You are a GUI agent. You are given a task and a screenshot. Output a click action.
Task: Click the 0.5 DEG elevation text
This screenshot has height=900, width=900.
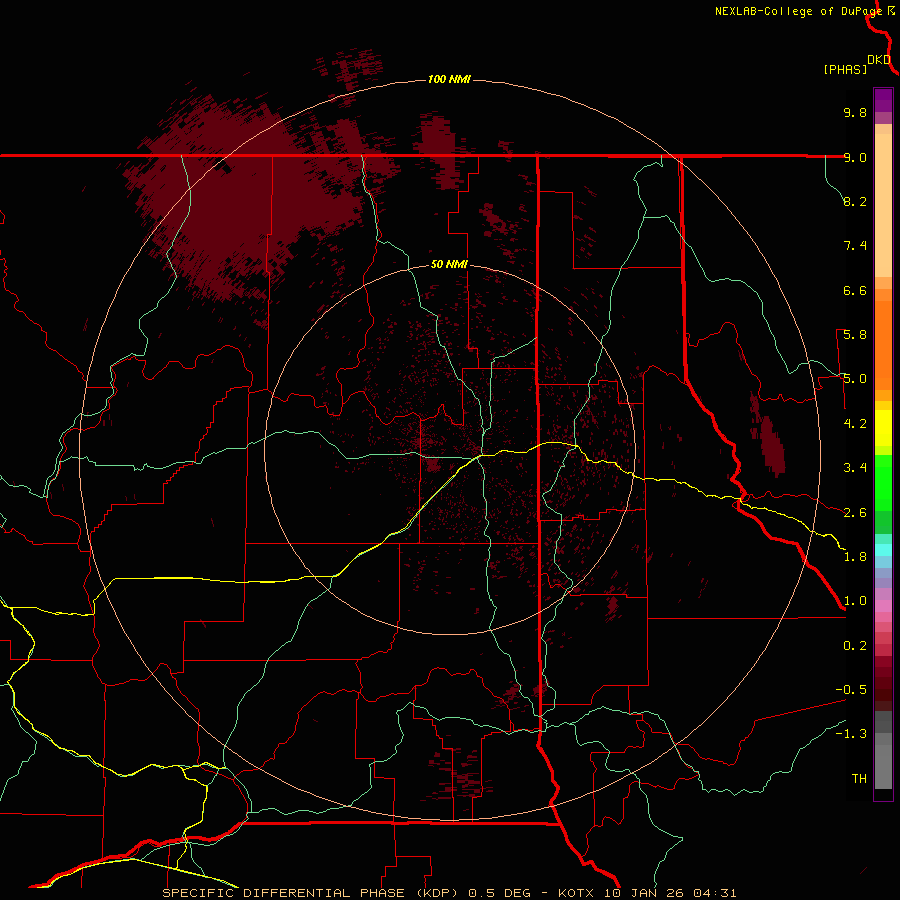[500, 893]
